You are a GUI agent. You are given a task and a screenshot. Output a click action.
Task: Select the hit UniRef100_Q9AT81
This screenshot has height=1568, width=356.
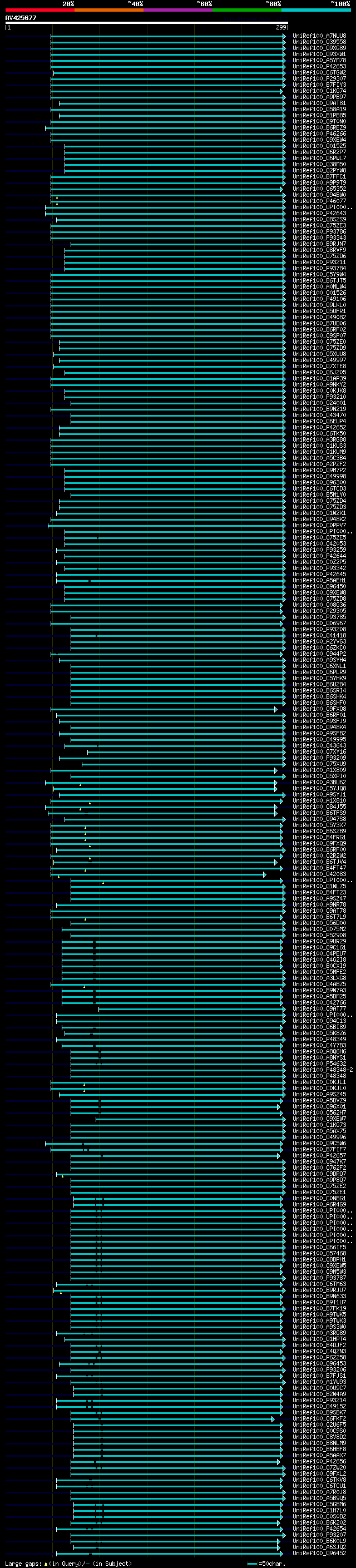click(319, 103)
